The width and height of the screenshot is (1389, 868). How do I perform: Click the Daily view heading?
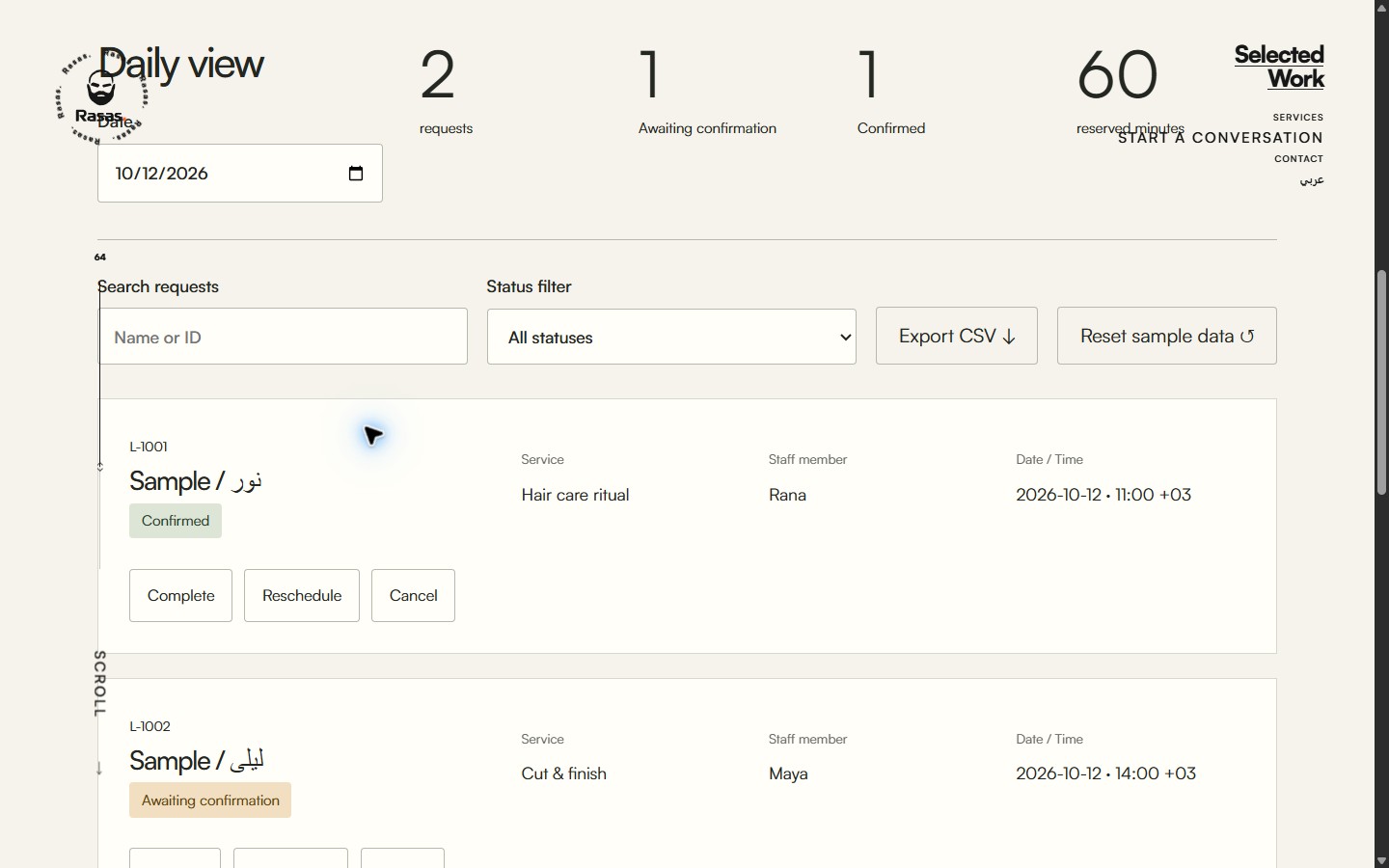click(181, 64)
